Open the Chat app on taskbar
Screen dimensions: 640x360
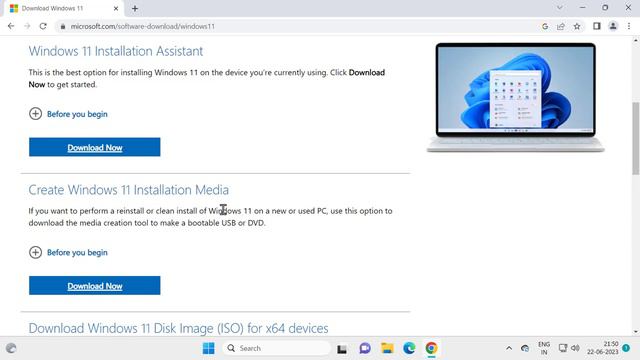(x=365, y=348)
